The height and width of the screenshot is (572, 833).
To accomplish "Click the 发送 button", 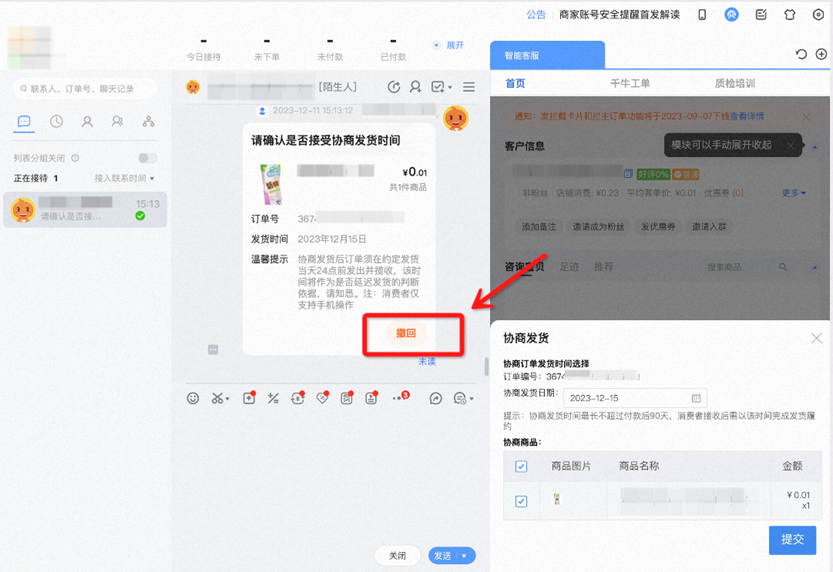I will pos(443,556).
